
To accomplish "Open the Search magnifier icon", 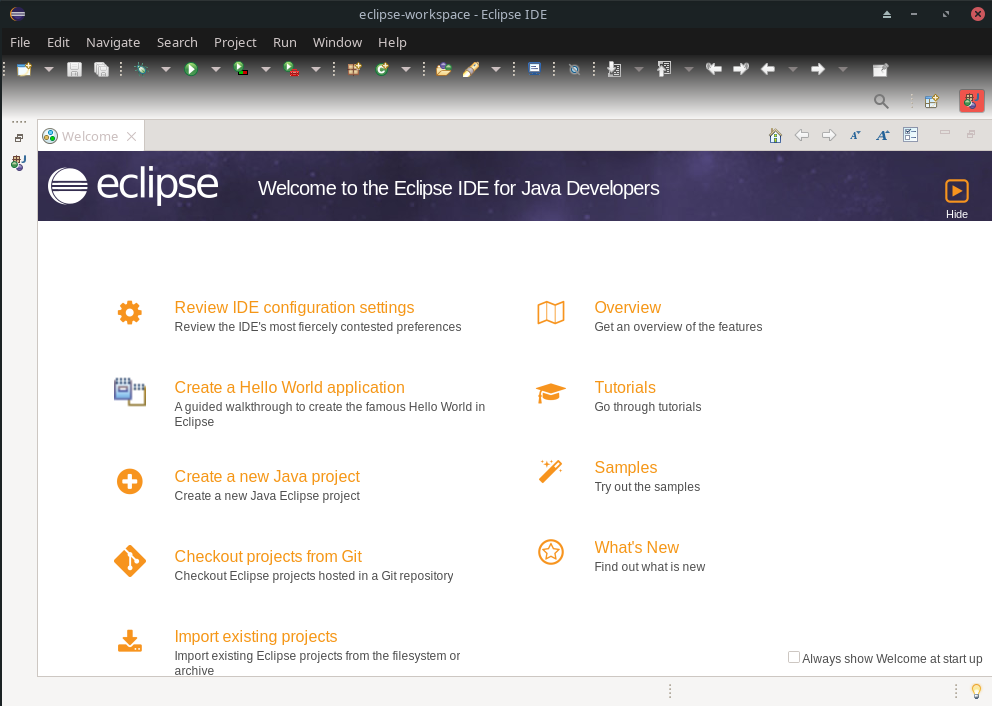I will [x=881, y=101].
